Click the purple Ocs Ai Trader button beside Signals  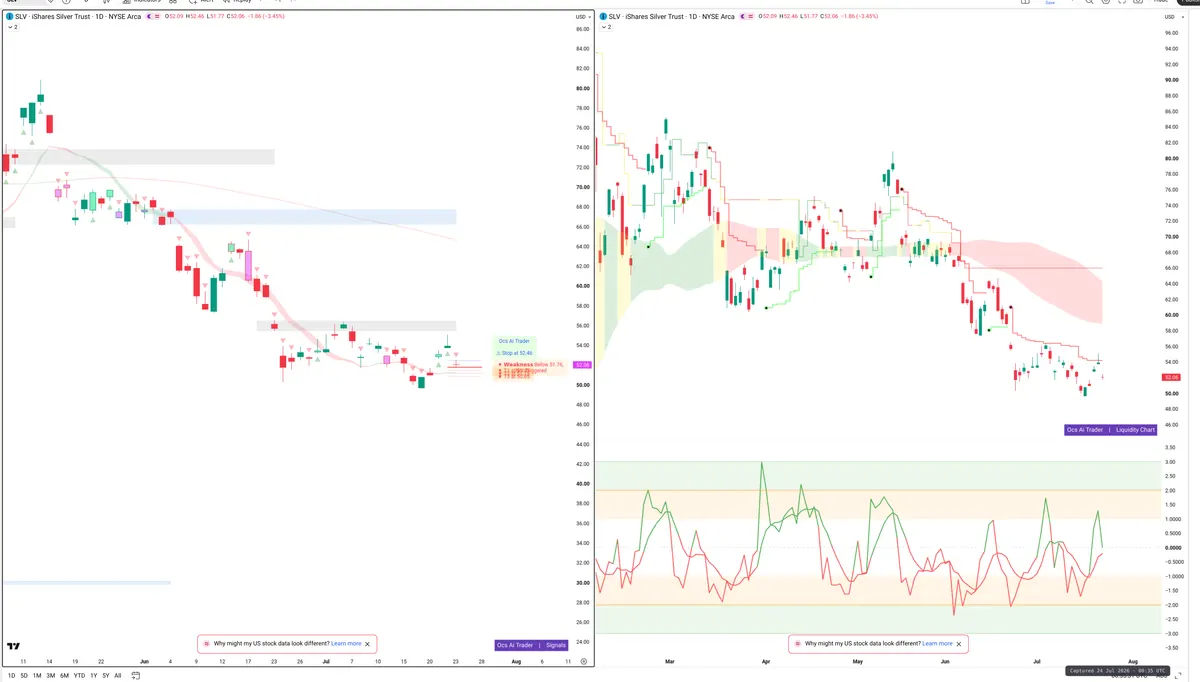tap(516, 645)
